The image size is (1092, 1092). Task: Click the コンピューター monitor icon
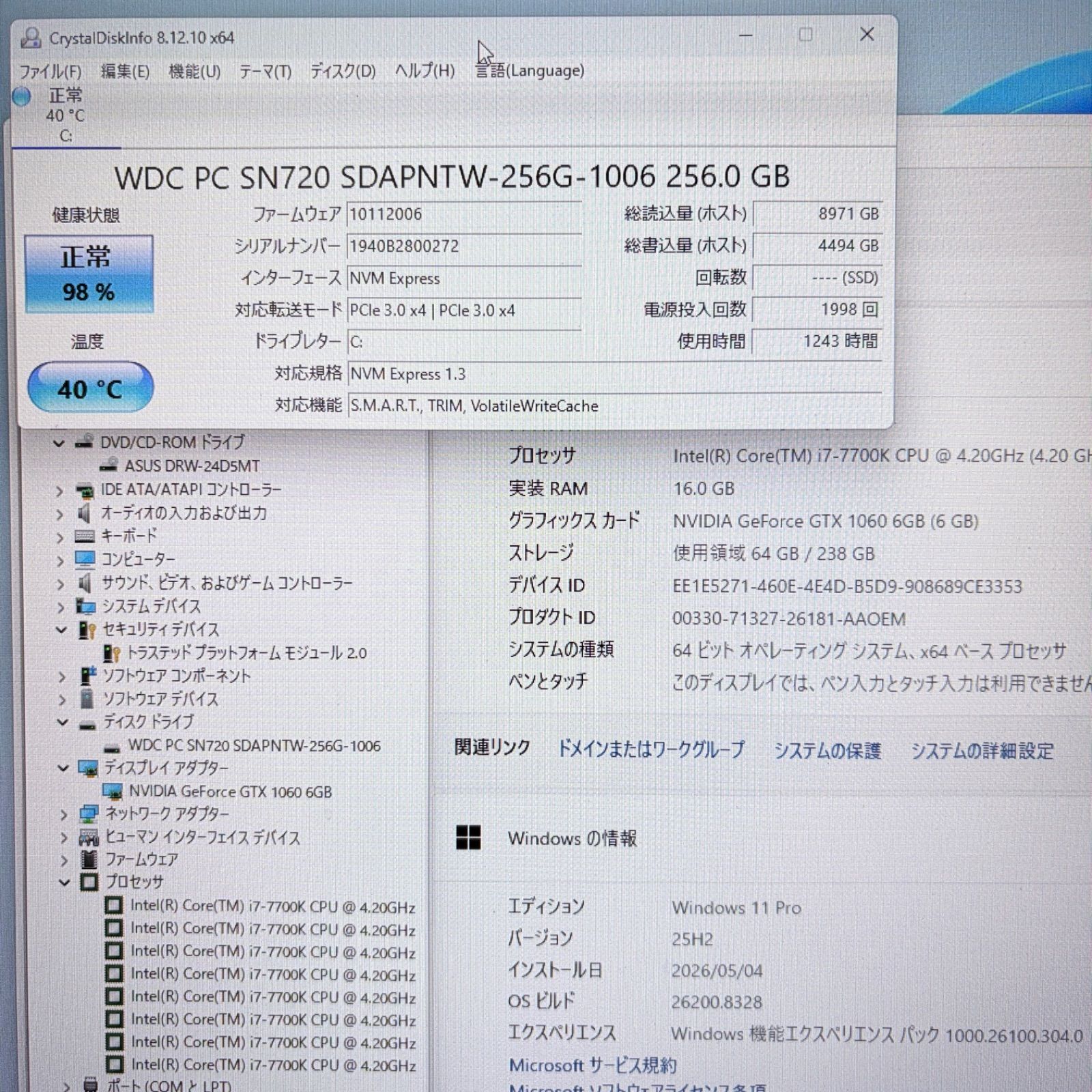pyautogui.click(x=85, y=560)
